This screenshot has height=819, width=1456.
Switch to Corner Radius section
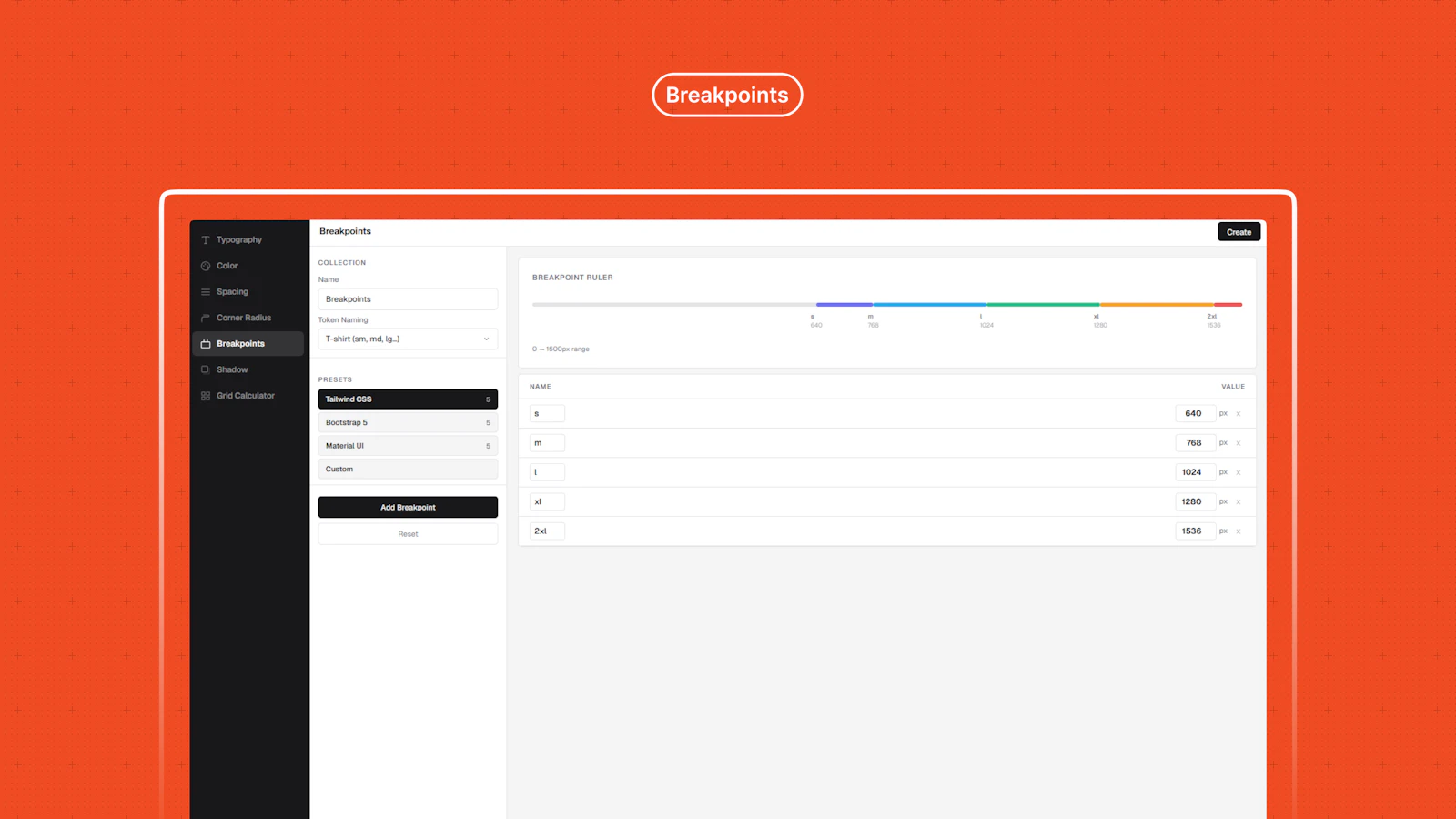tap(248, 318)
